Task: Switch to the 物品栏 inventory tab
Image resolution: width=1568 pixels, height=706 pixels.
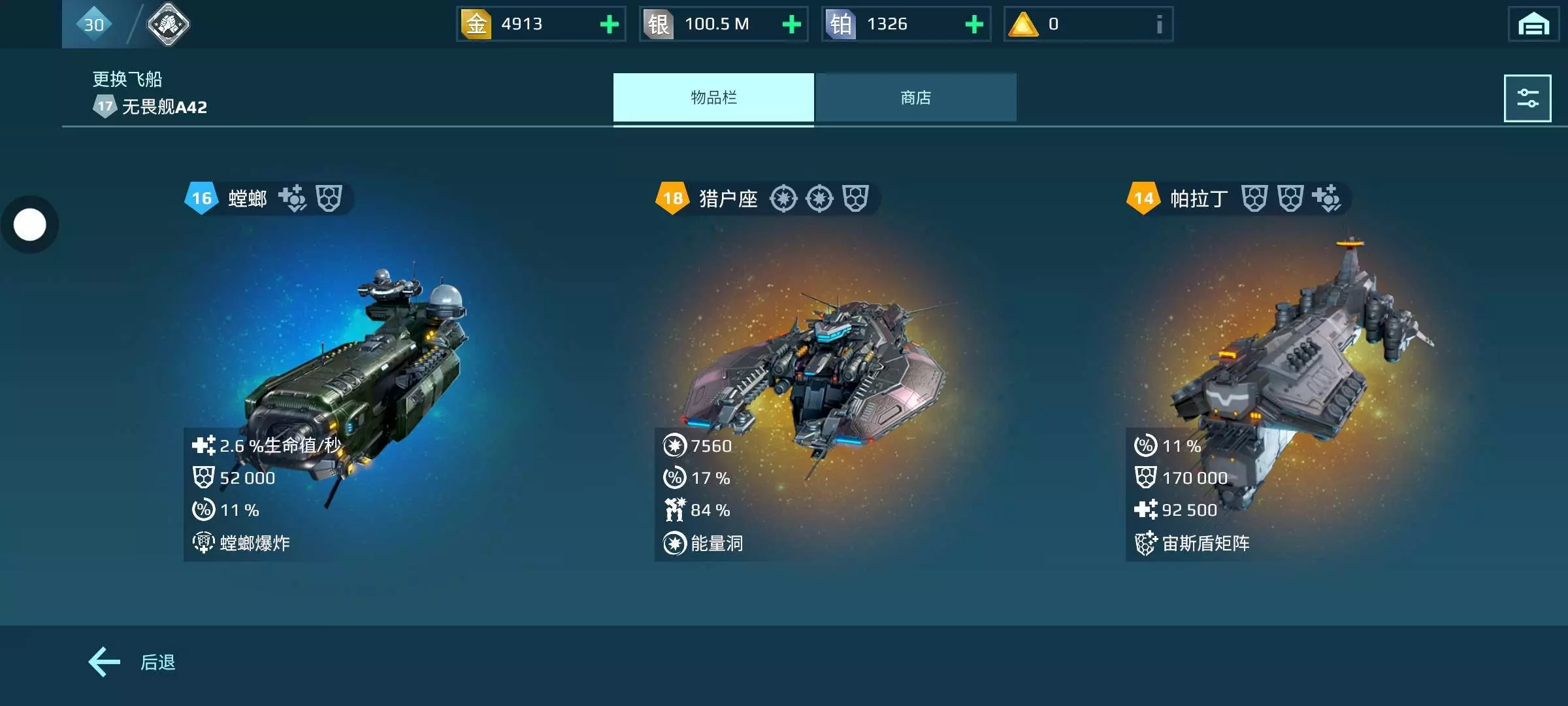Action: click(713, 97)
